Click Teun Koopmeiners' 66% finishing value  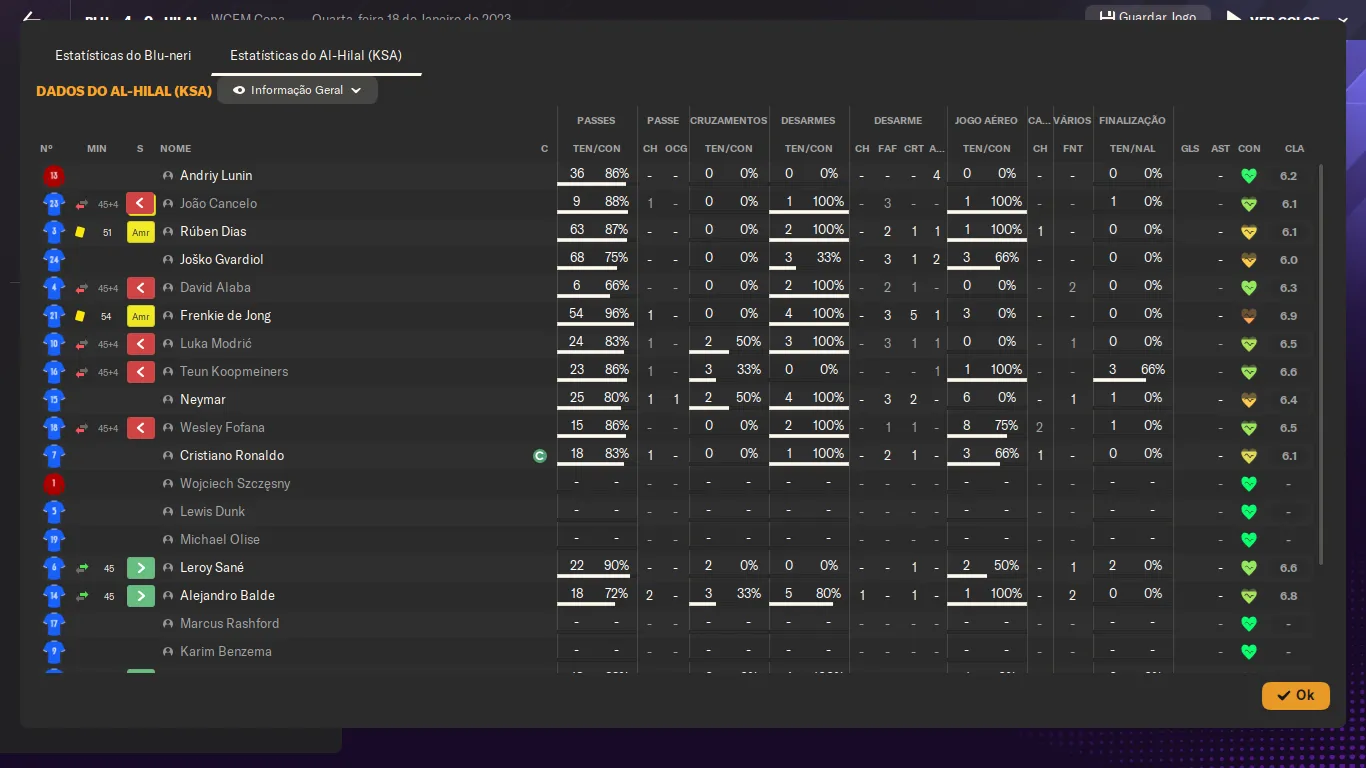point(1153,370)
